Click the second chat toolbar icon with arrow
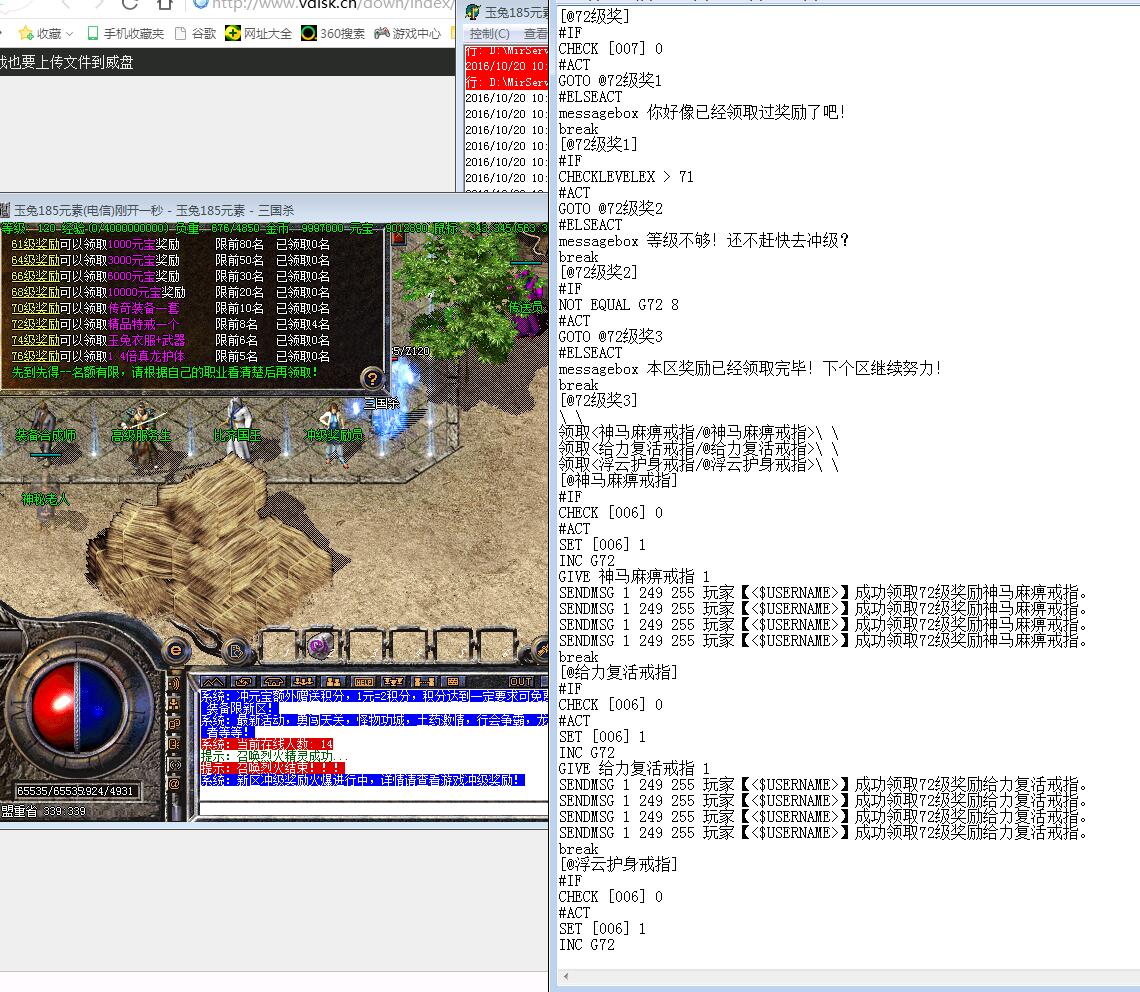This screenshot has height=992, width=1140. (244, 681)
